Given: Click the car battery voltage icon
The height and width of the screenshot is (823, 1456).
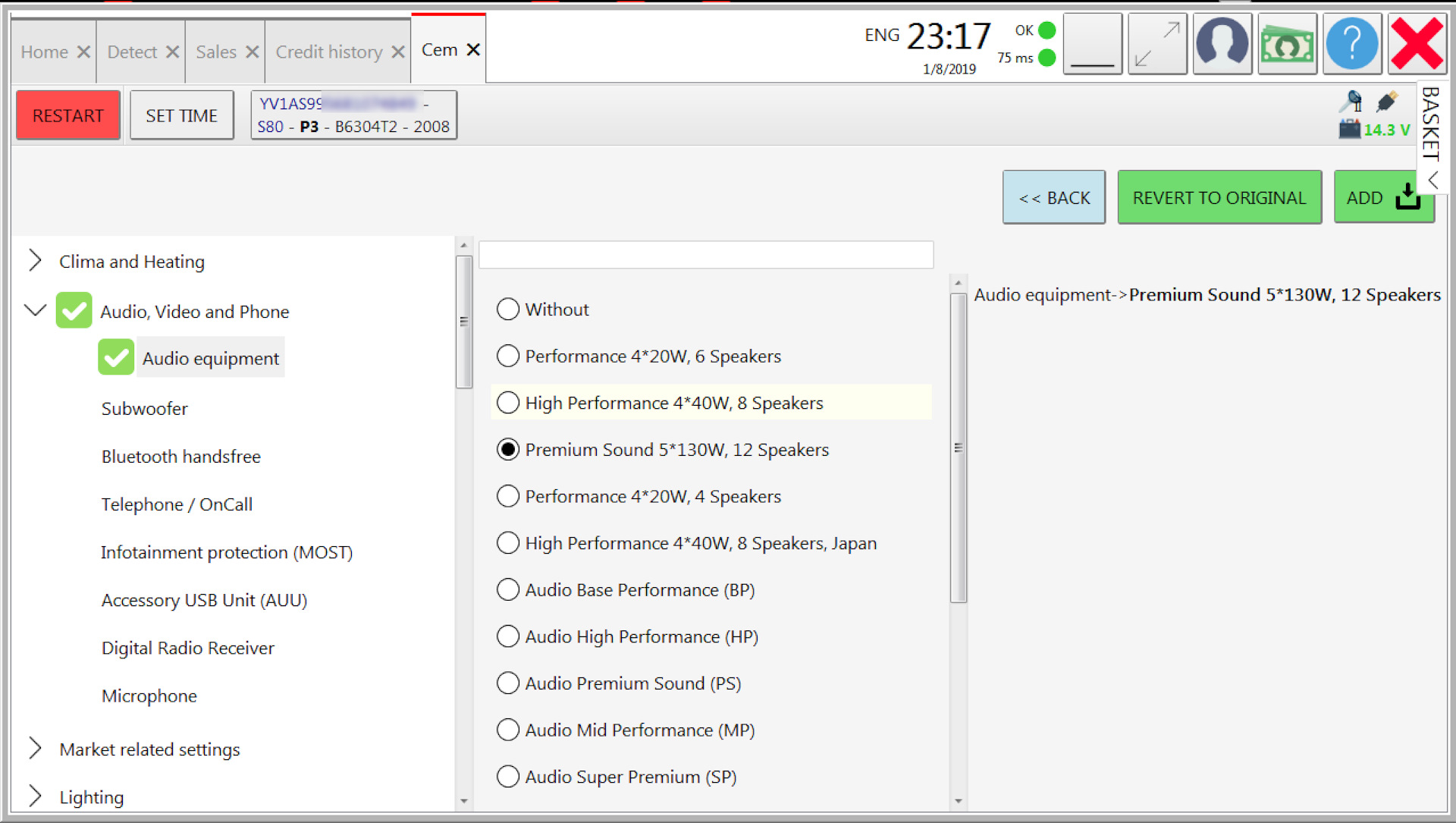Looking at the screenshot, I should [x=1349, y=129].
